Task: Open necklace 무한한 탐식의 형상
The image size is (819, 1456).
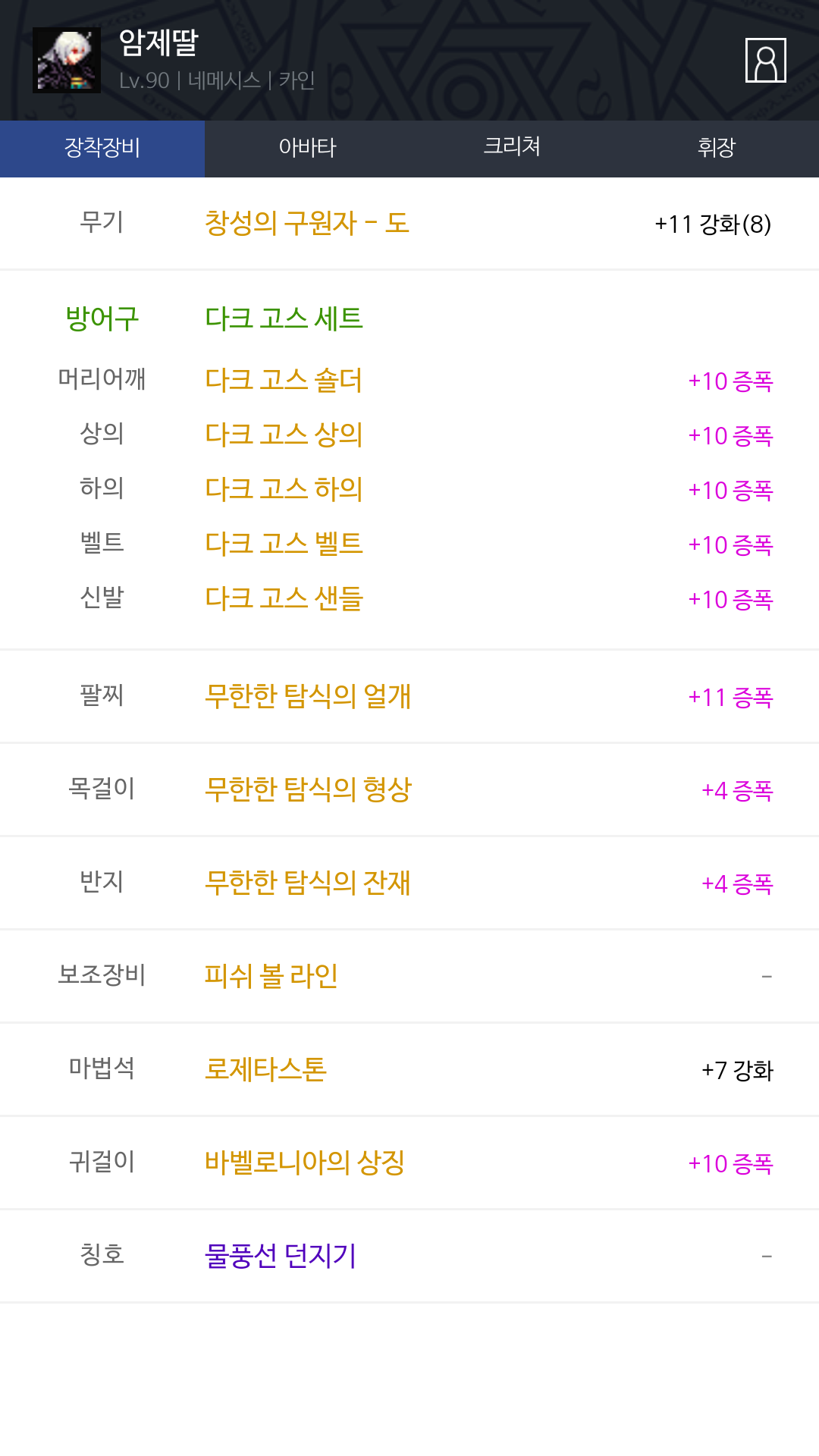Action: (308, 789)
